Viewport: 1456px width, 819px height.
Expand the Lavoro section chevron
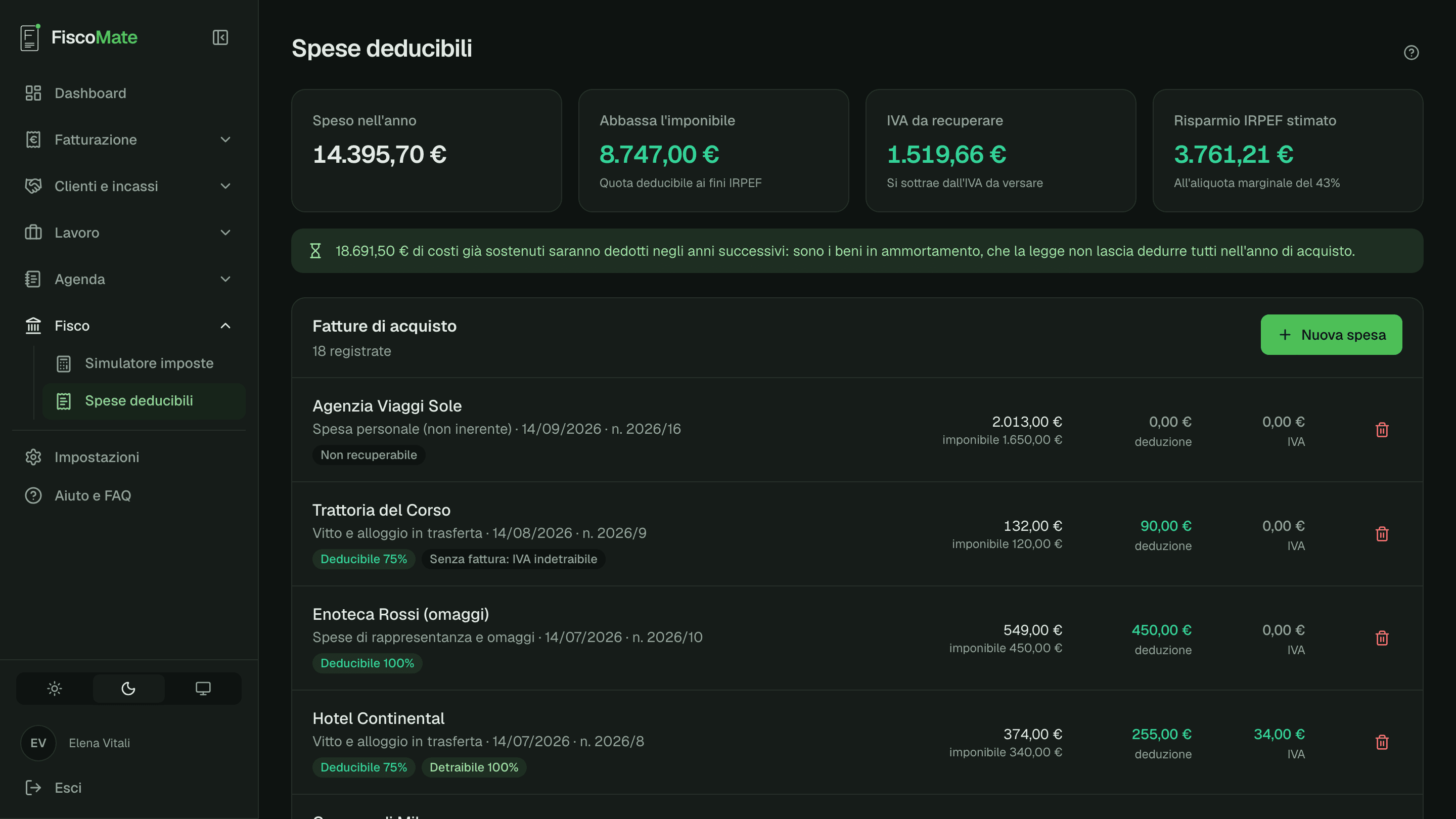click(225, 233)
